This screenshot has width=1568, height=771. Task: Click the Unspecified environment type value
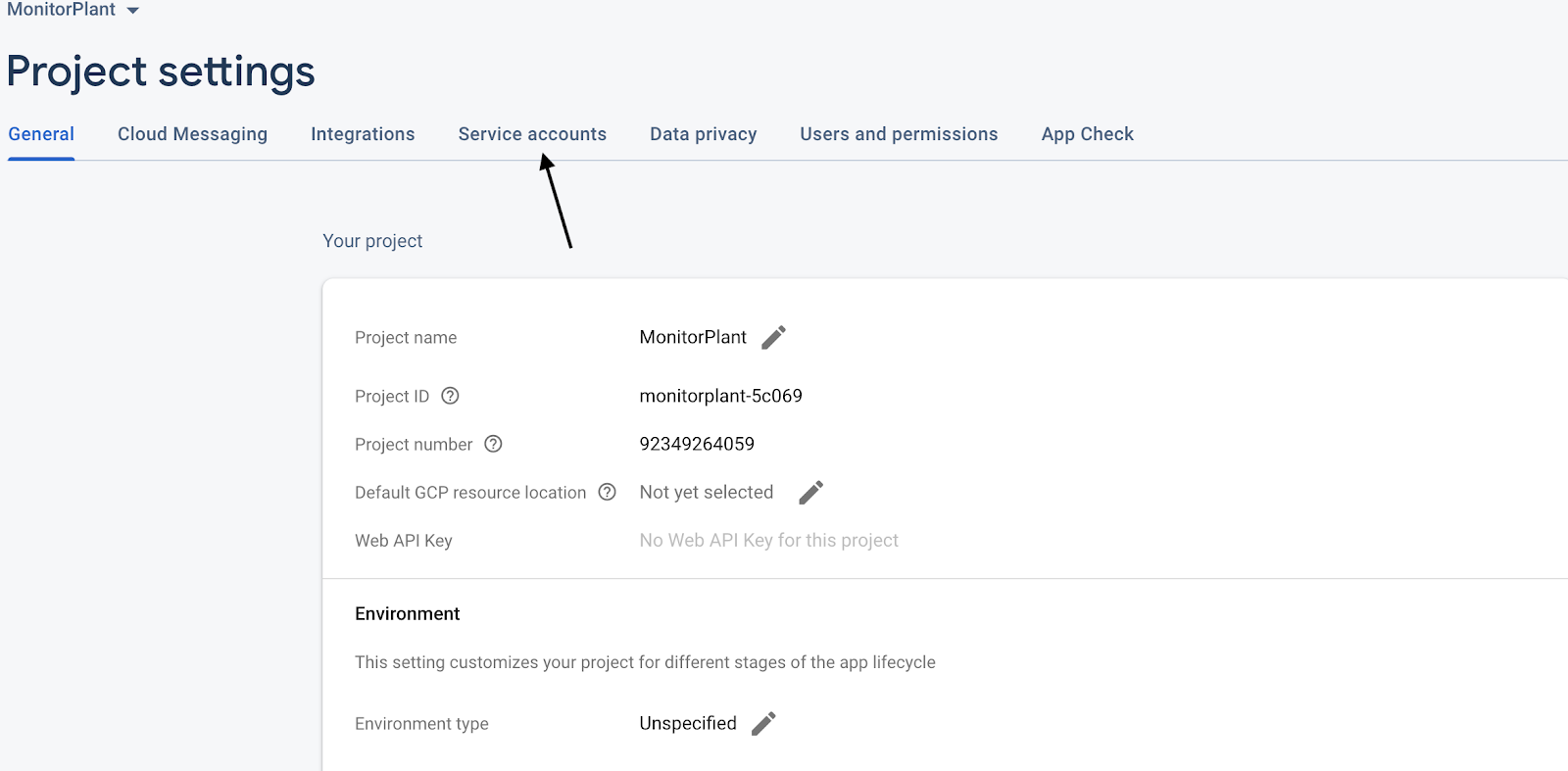click(688, 723)
